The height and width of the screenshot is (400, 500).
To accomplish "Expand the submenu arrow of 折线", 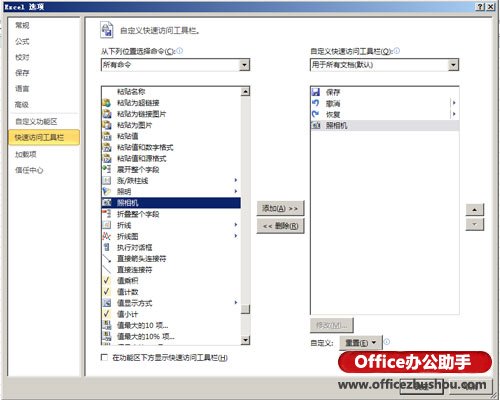I will 236,225.
